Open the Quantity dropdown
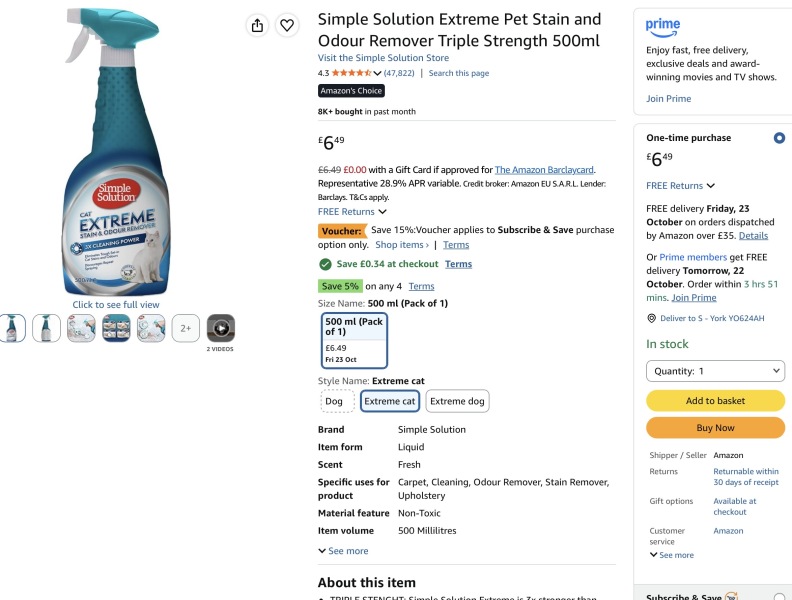 click(715, 371)
